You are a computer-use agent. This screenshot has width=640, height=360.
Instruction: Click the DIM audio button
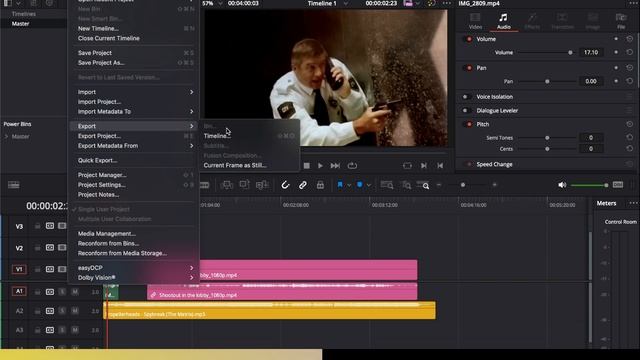618,185
